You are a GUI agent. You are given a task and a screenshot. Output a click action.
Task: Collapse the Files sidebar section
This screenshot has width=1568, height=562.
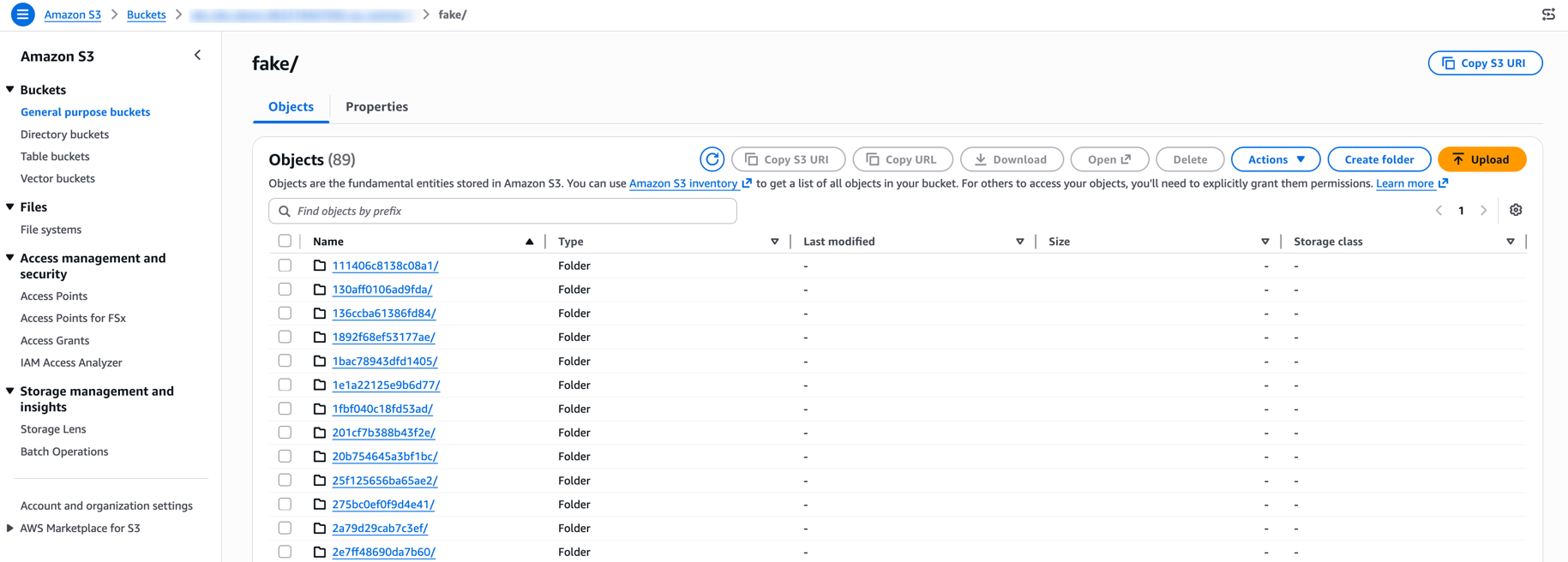(x=10, y=206)
